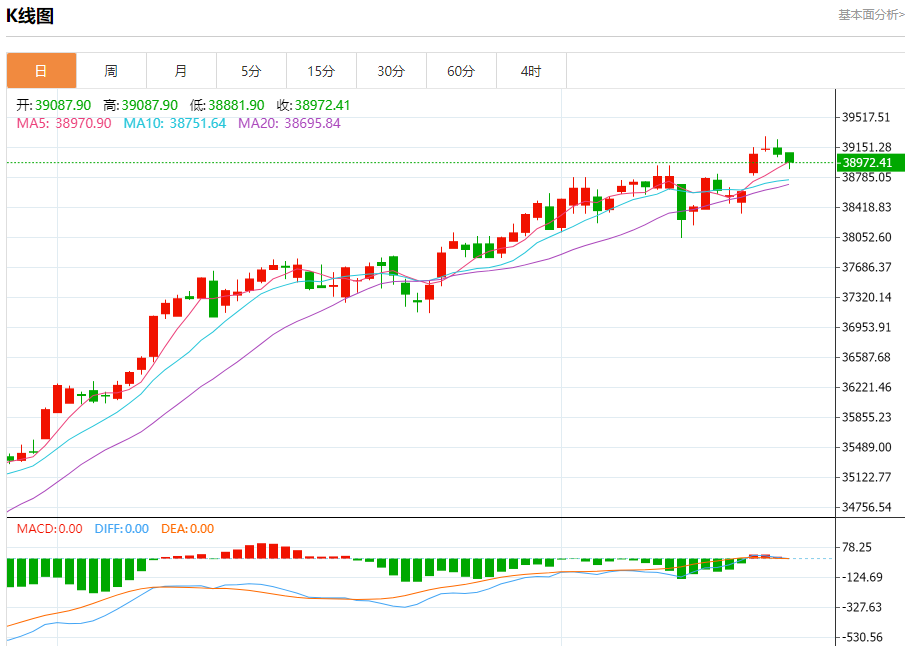Open the 15分 interval tab
This screenshot has height=646, width=905.
point(321,71)
